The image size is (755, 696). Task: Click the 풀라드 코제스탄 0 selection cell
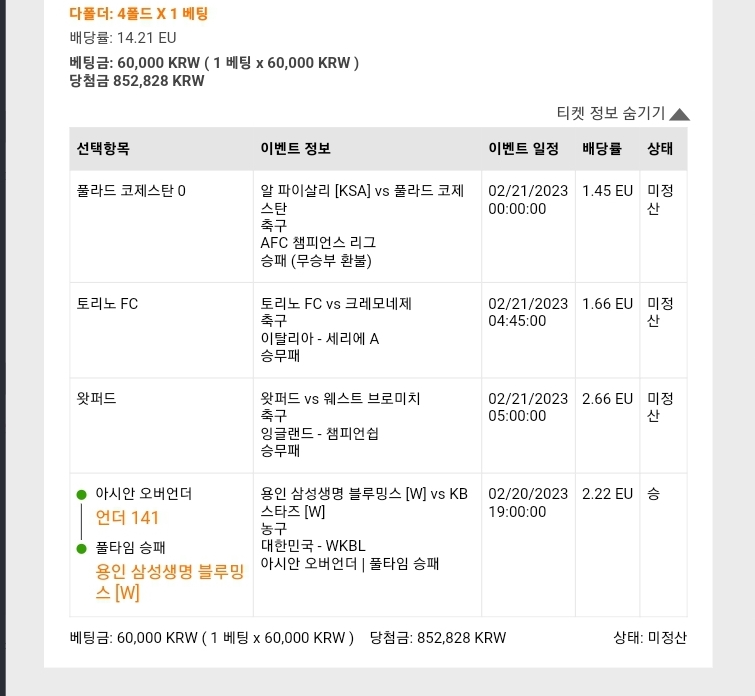tap(161, 226)
